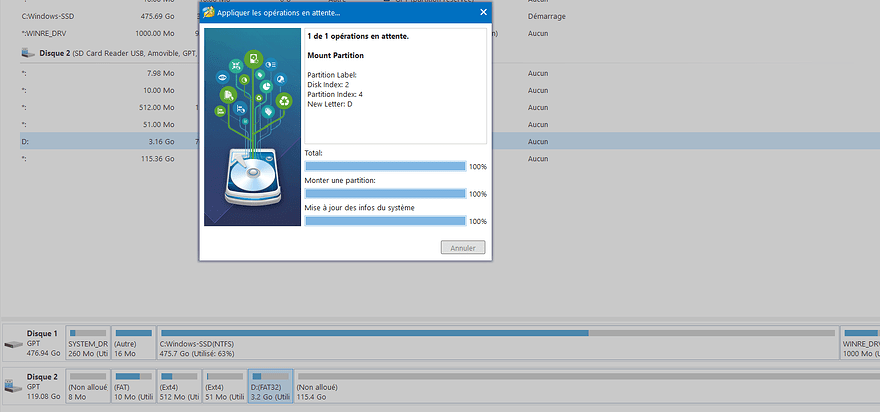Click the system info update progress bar
The height and width of the screenshot is (412, 880).
pos(385,221)
